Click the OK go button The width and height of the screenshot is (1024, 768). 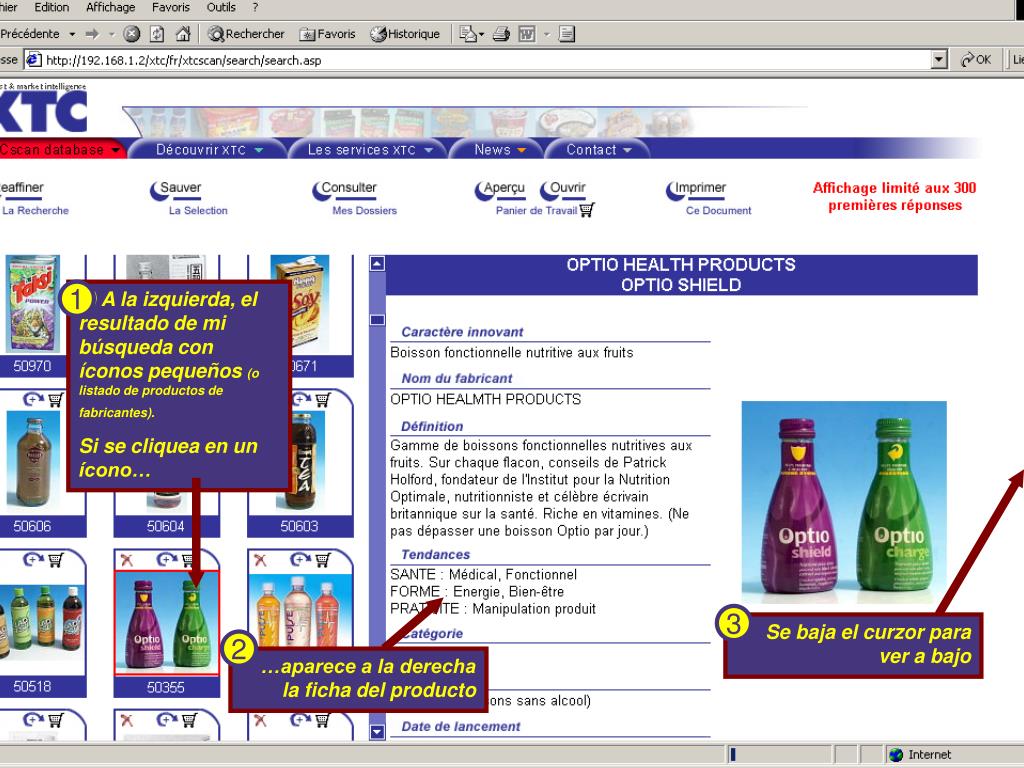click(976, 60)
